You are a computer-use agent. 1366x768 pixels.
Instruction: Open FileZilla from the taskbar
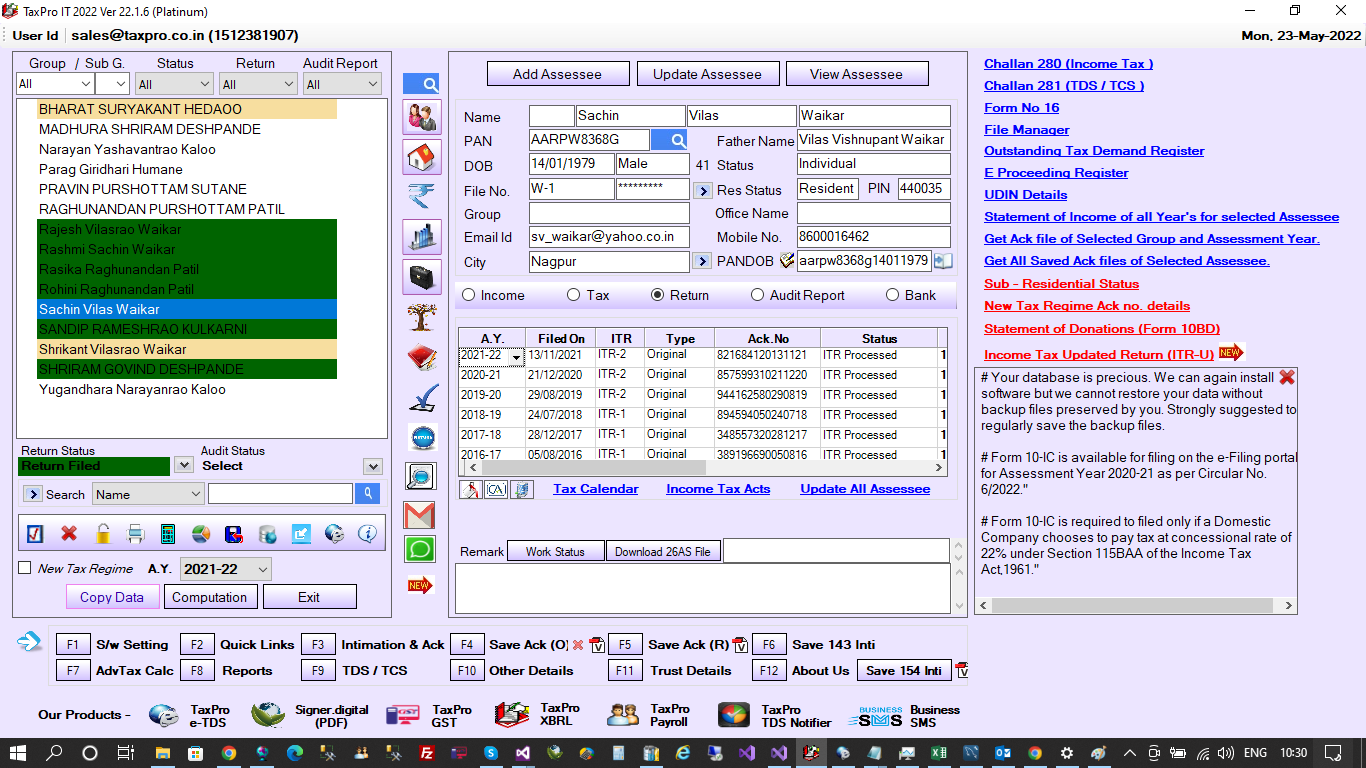pyautogui.click(x=427, y=753)
